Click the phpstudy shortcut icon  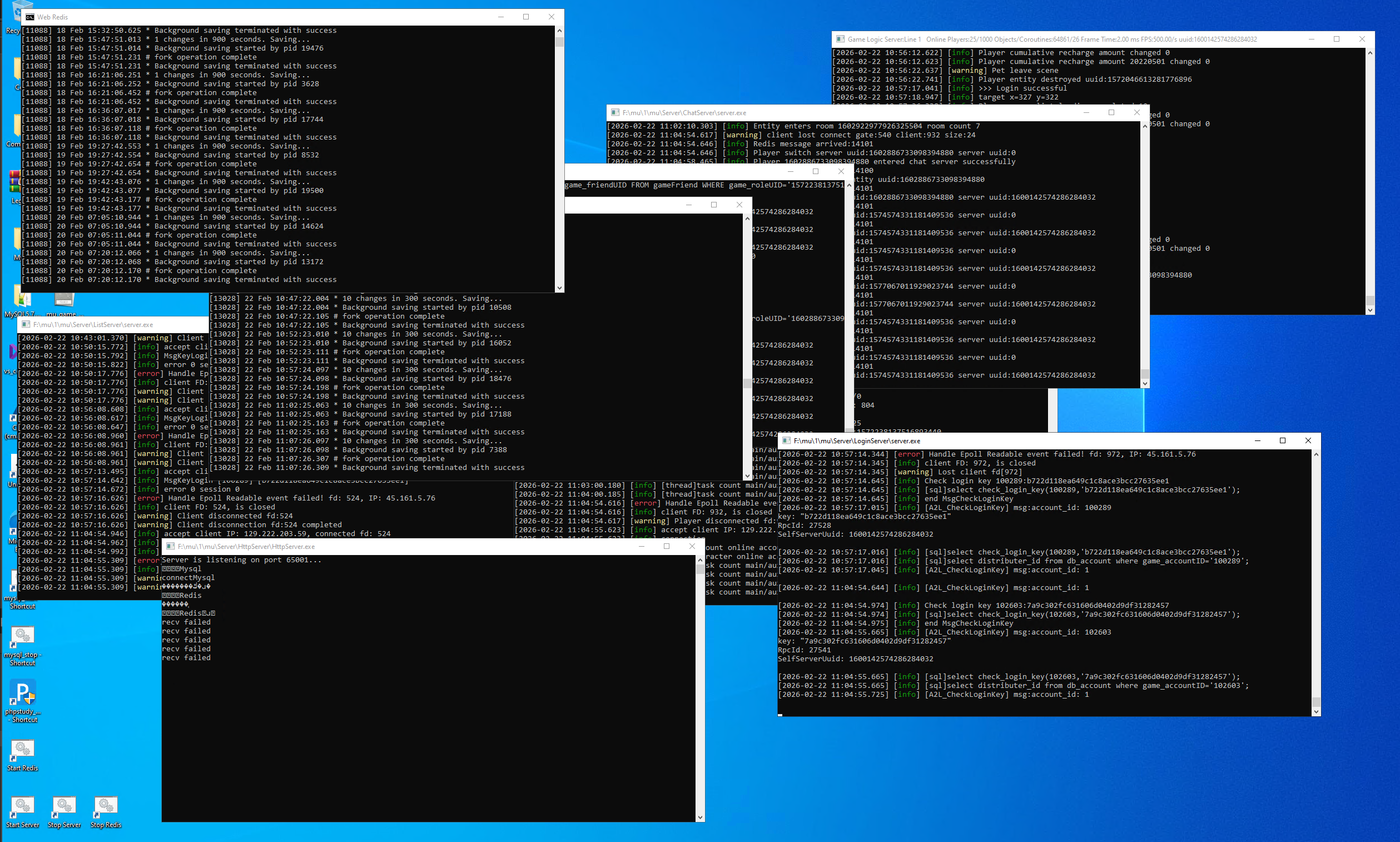23,693
